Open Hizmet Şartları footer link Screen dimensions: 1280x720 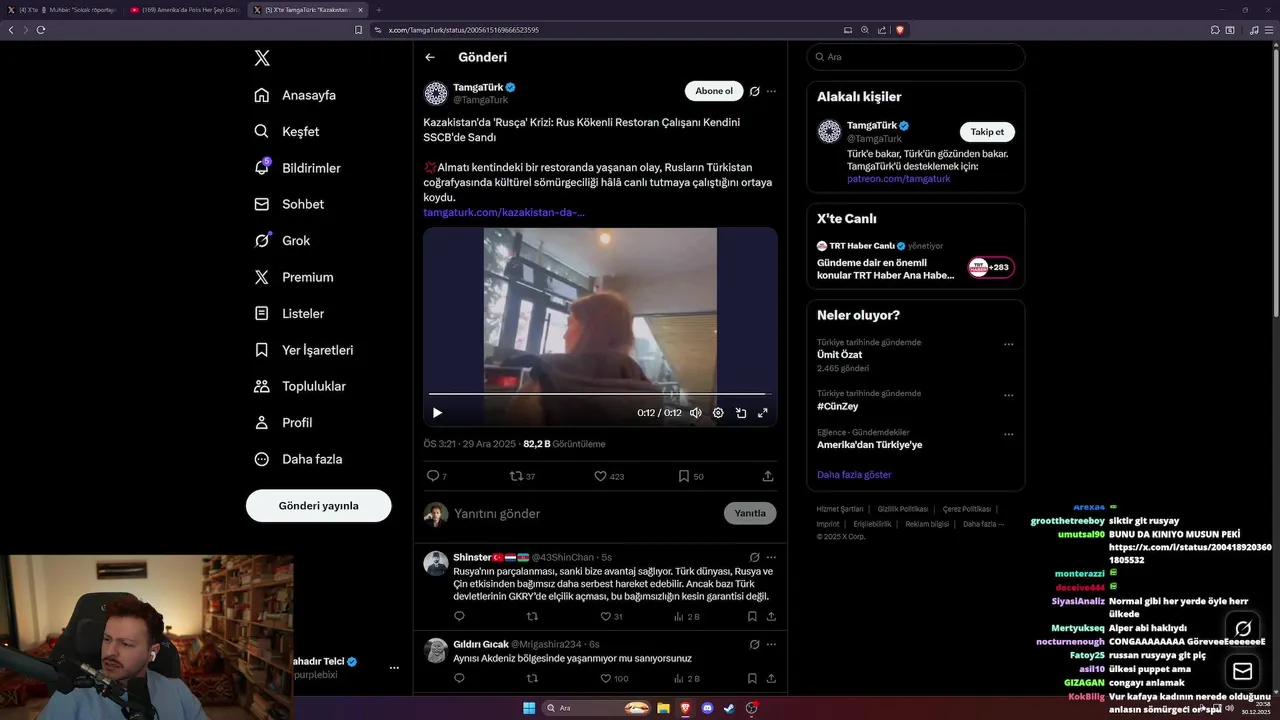click(x=840, y=509)
